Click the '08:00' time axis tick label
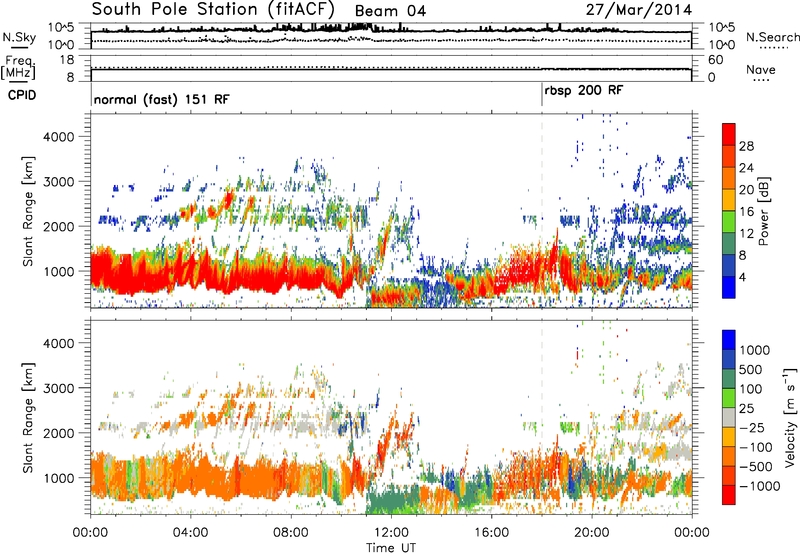800x554 pixels. 291,533
